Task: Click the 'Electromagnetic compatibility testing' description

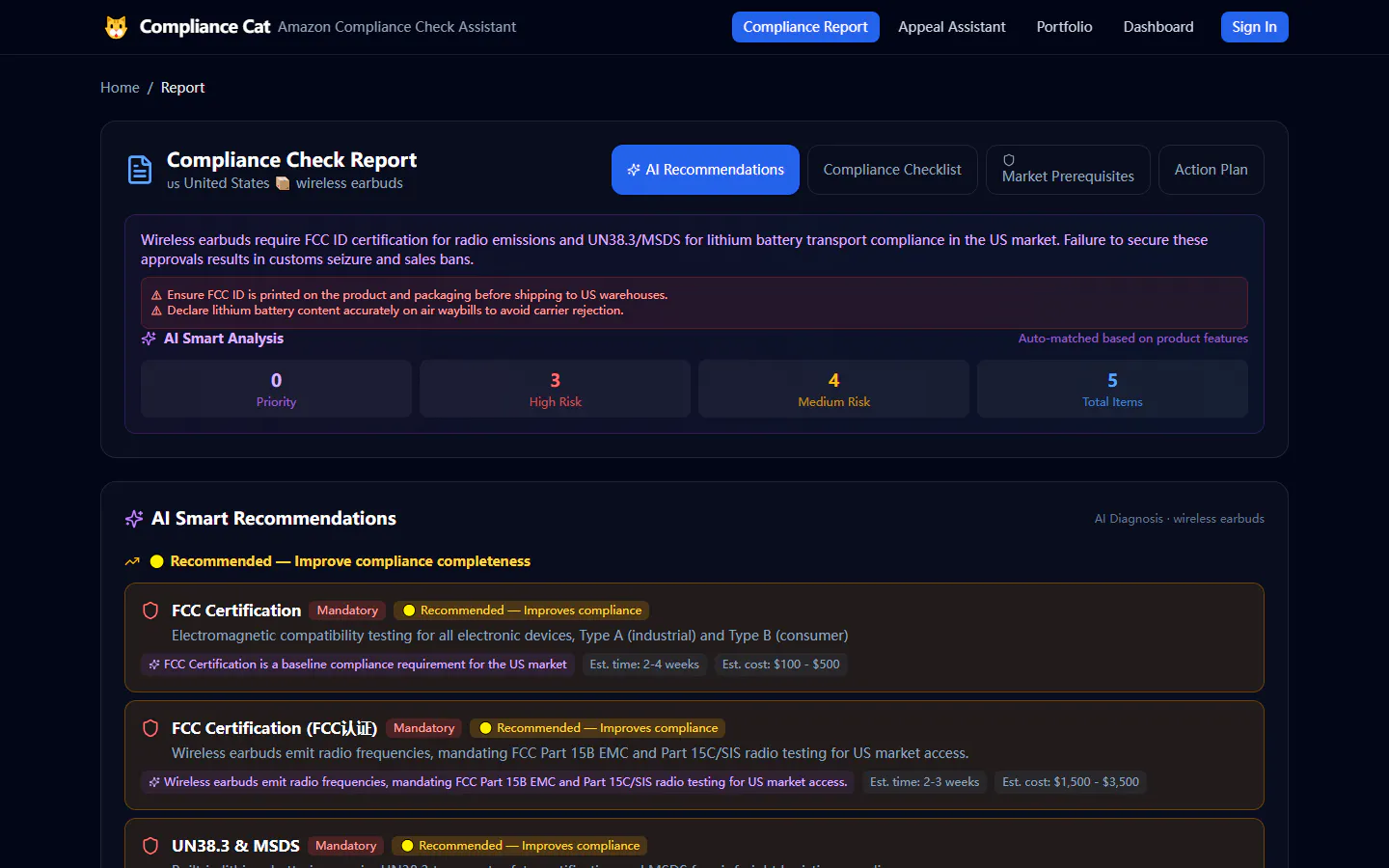Action: point(510,636)
